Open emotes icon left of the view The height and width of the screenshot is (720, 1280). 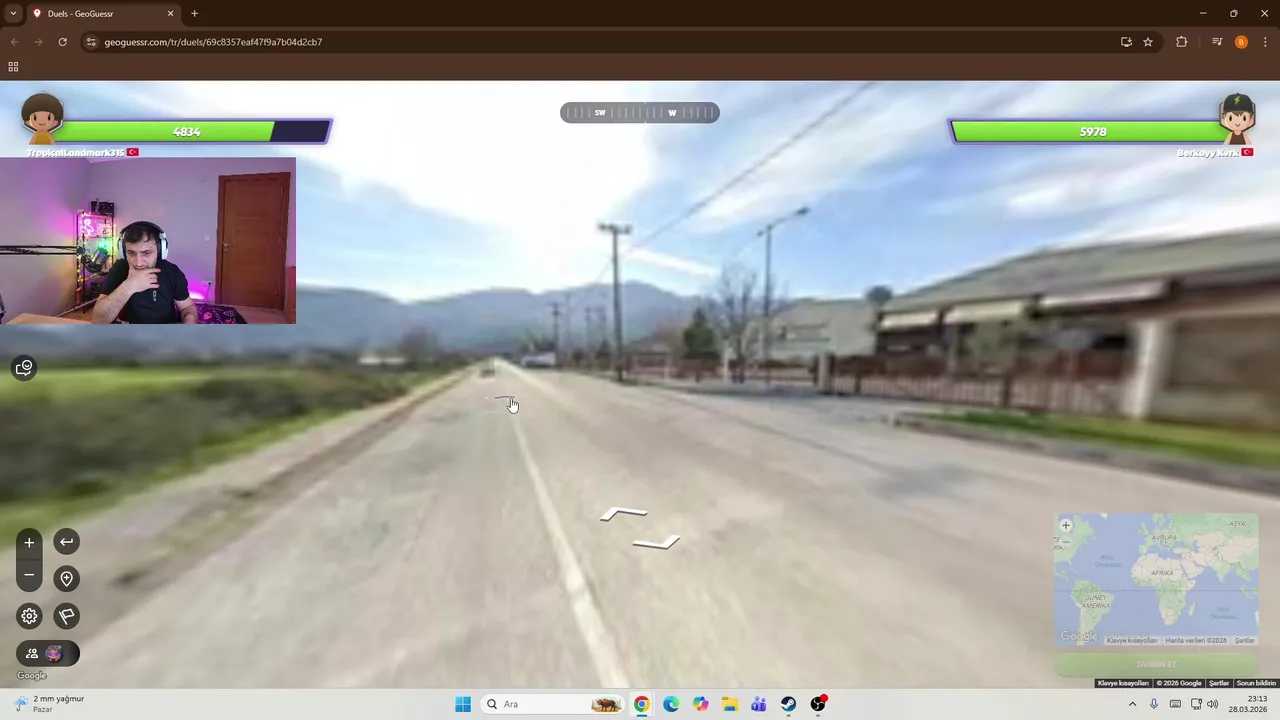(x=24, y=368)
